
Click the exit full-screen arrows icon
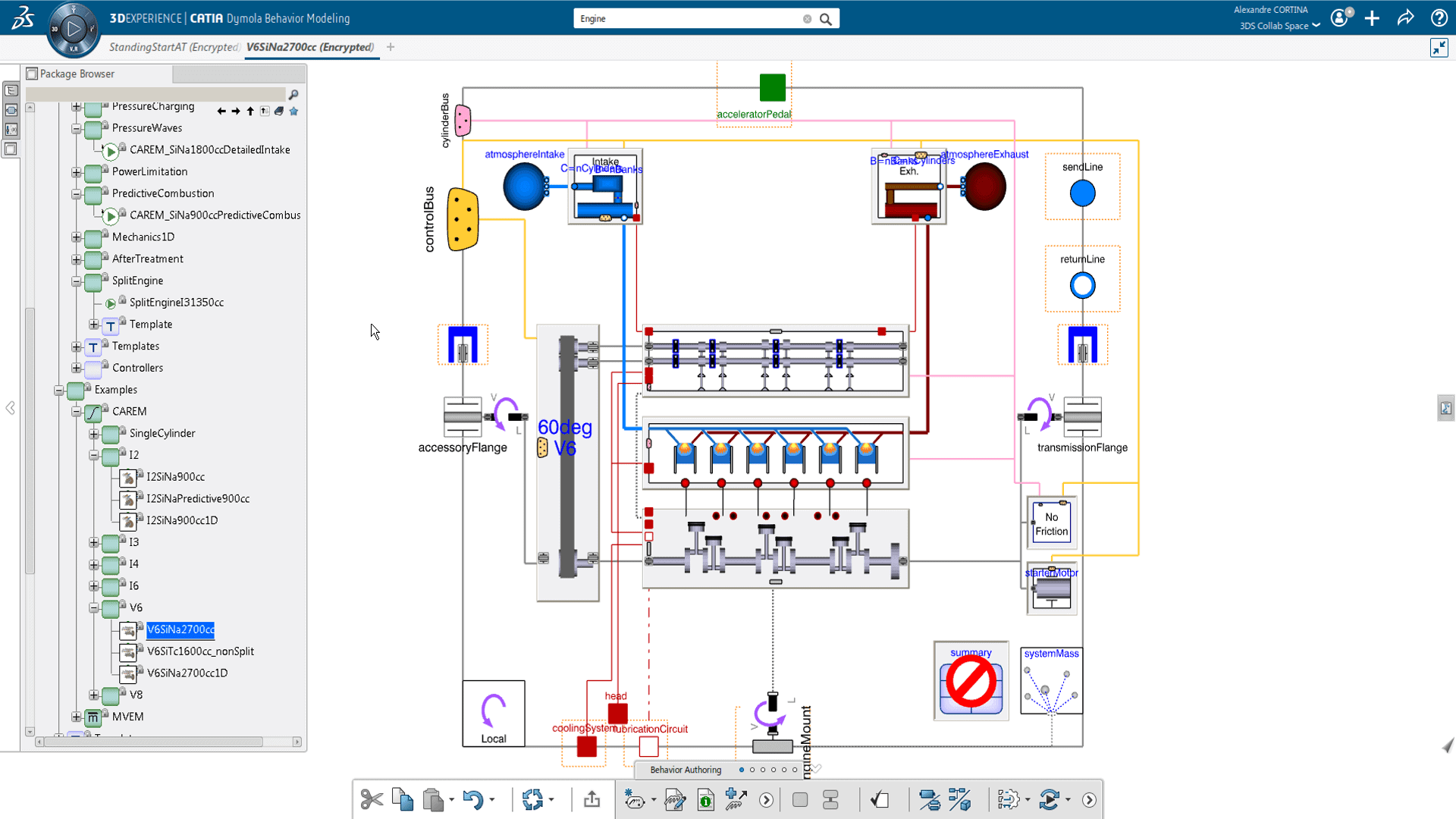click(x=1439, y=48)
